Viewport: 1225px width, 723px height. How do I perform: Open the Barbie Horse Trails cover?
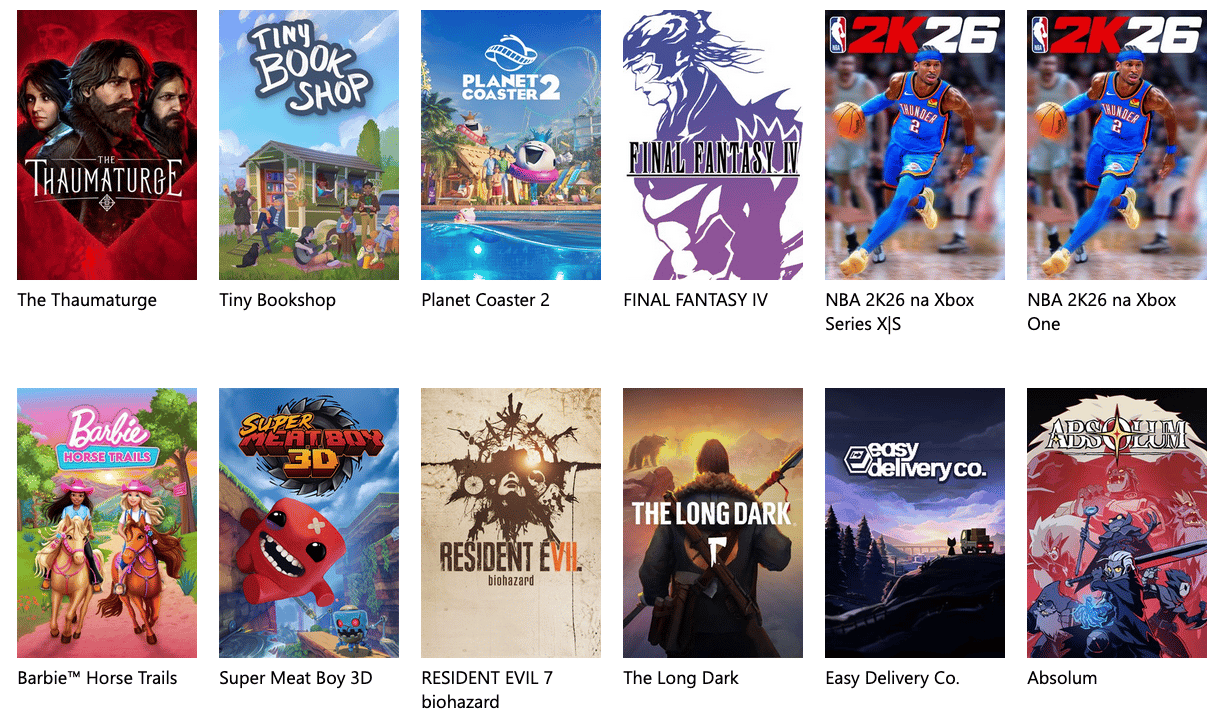[107, 523]
